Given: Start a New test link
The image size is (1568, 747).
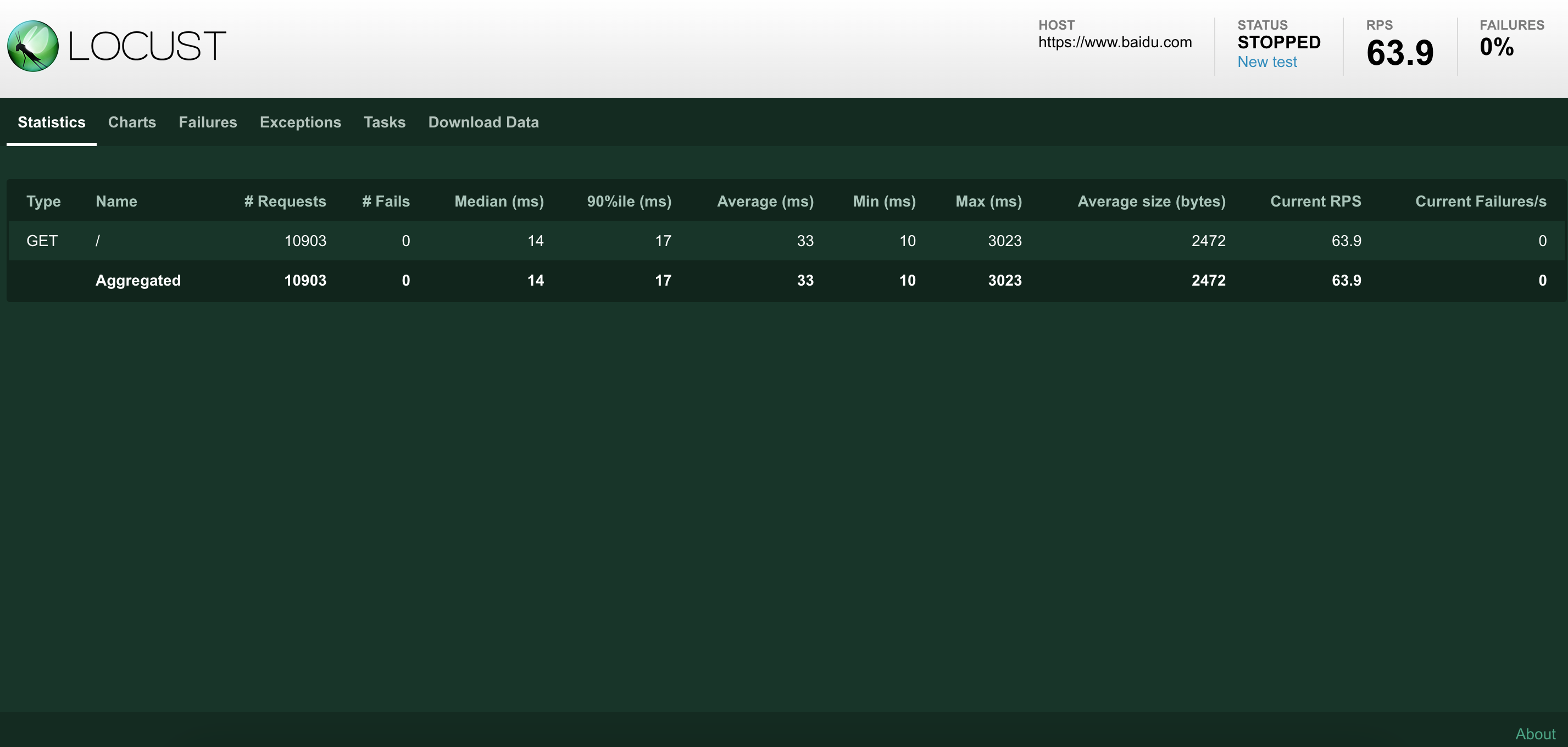Looking at the screenshot, I should pos(1267,62).
